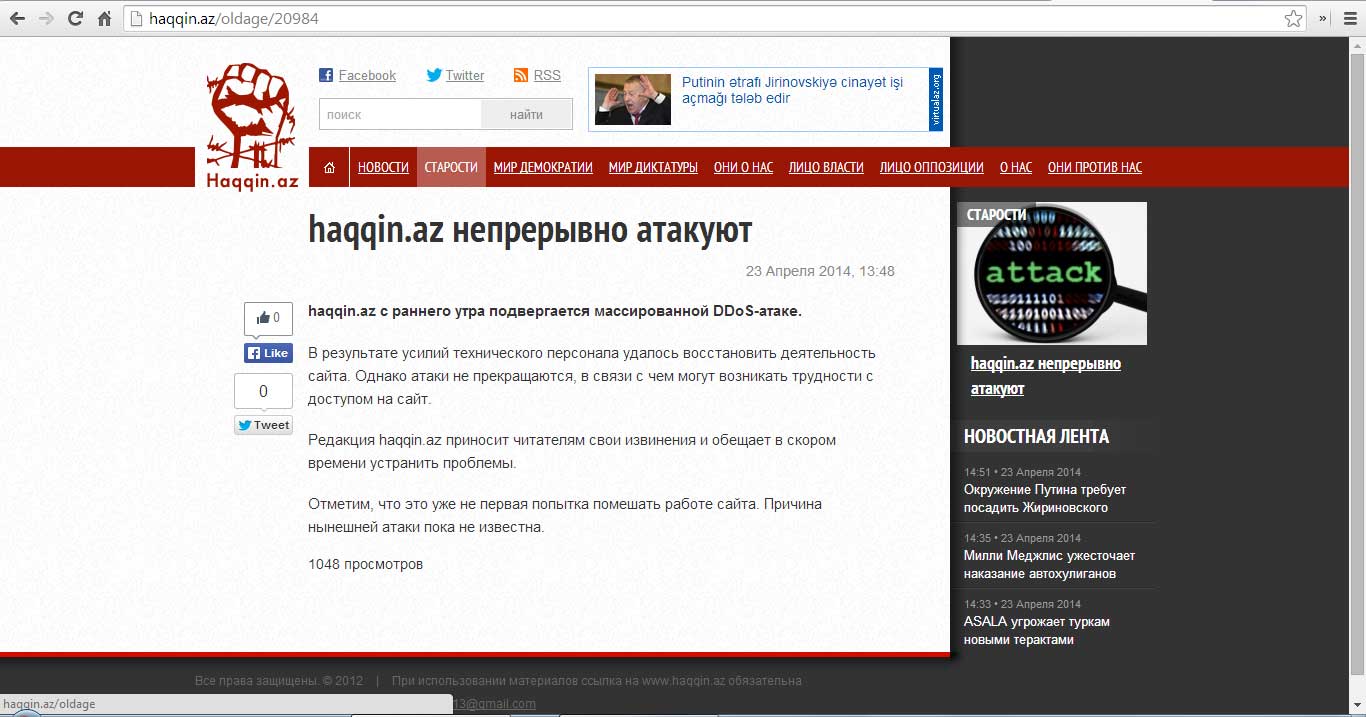Click the date 23 Апреля 2014, 13:48
This screenshot has height=717, width=1366.
tap(820, 271)
